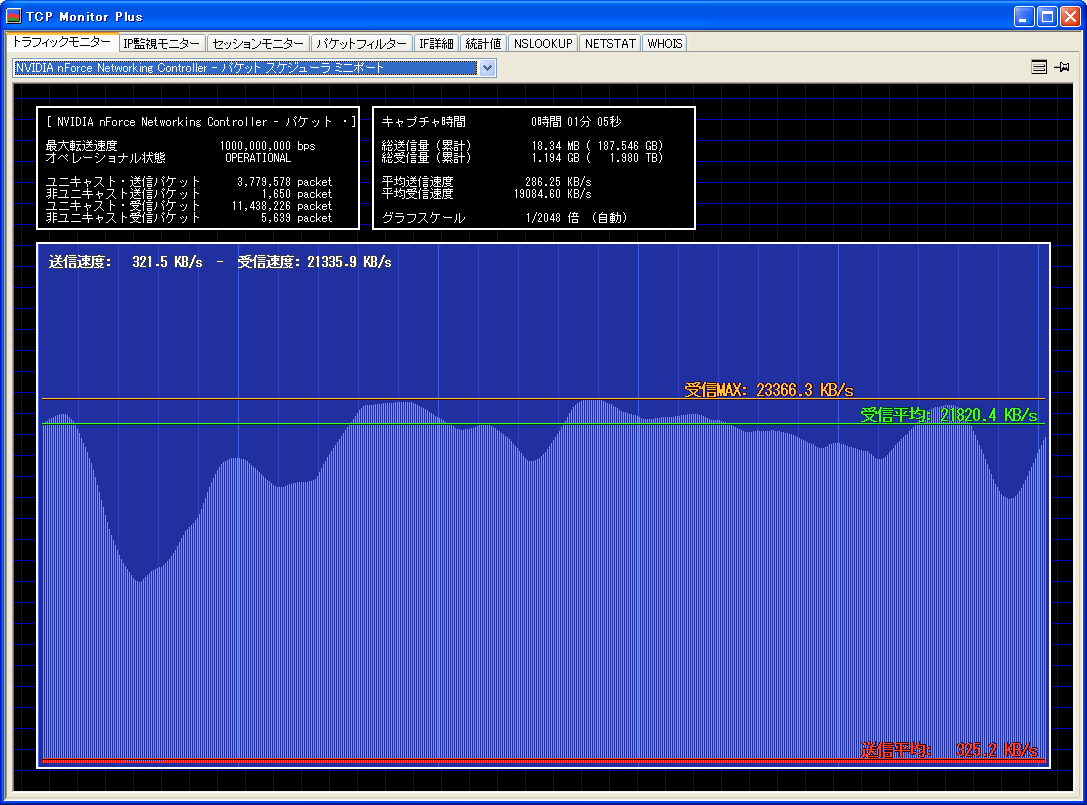Click the list/menu icon beside the pin

click(x=1039, y=68)
